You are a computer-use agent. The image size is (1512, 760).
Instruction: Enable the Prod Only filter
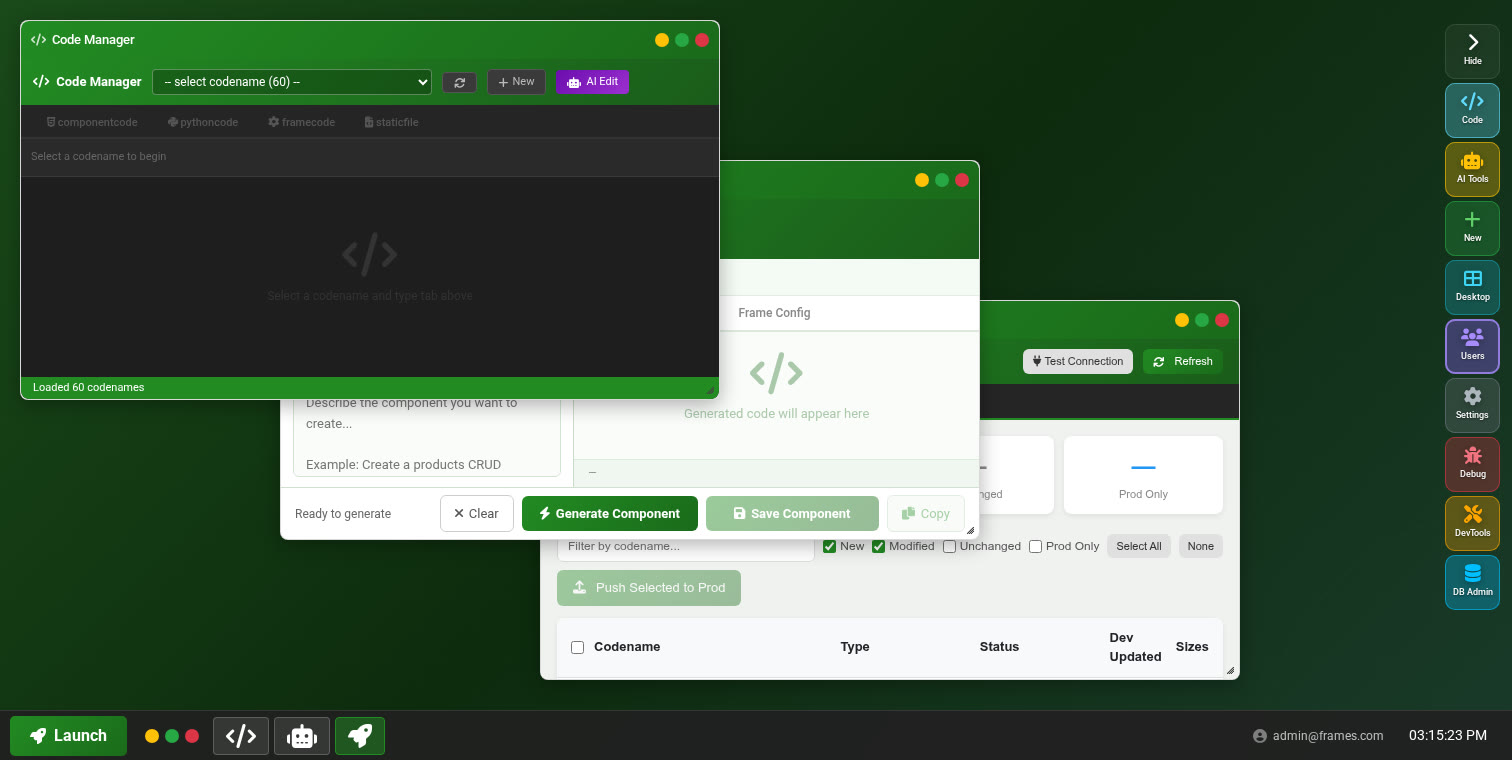pyautogui.click(x=1035, y=546)
